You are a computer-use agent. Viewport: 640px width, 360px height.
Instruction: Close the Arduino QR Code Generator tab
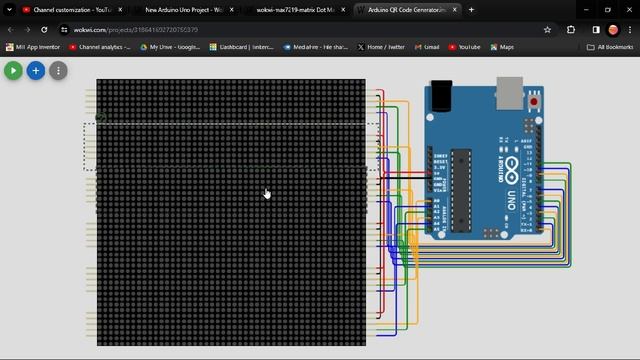tap(455, 10)
